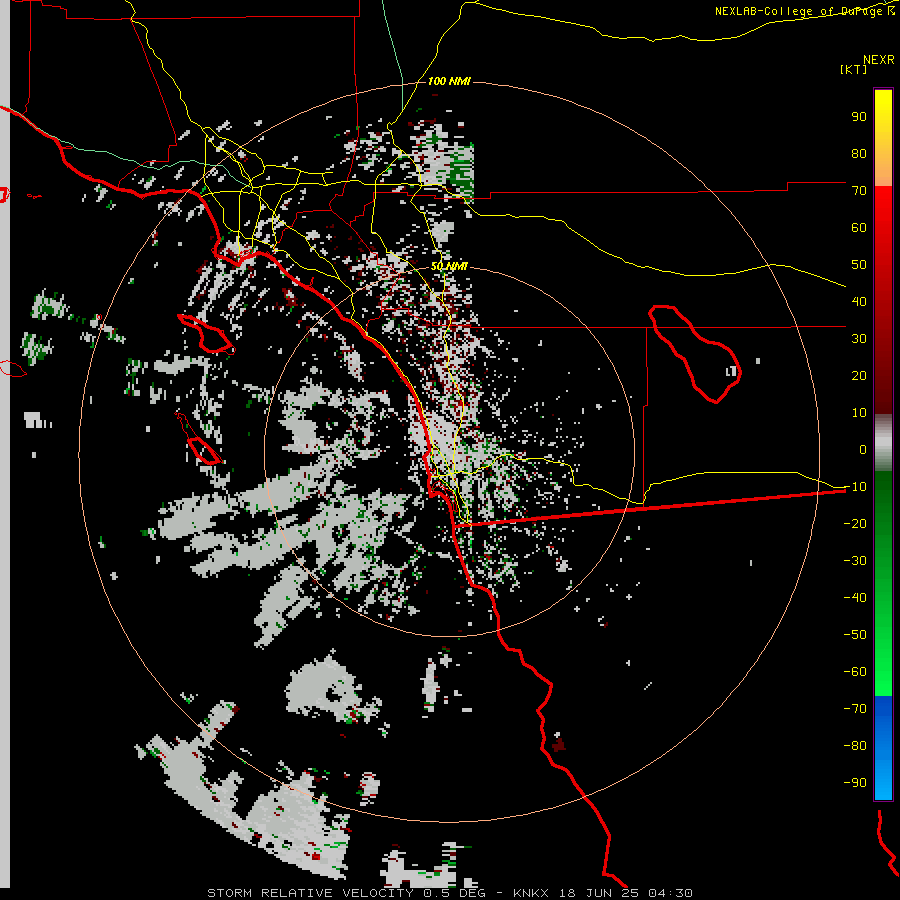Click the 0 value on velocity scale
The width and height of the screenshot is (900, 900).
tap(863, 449)
